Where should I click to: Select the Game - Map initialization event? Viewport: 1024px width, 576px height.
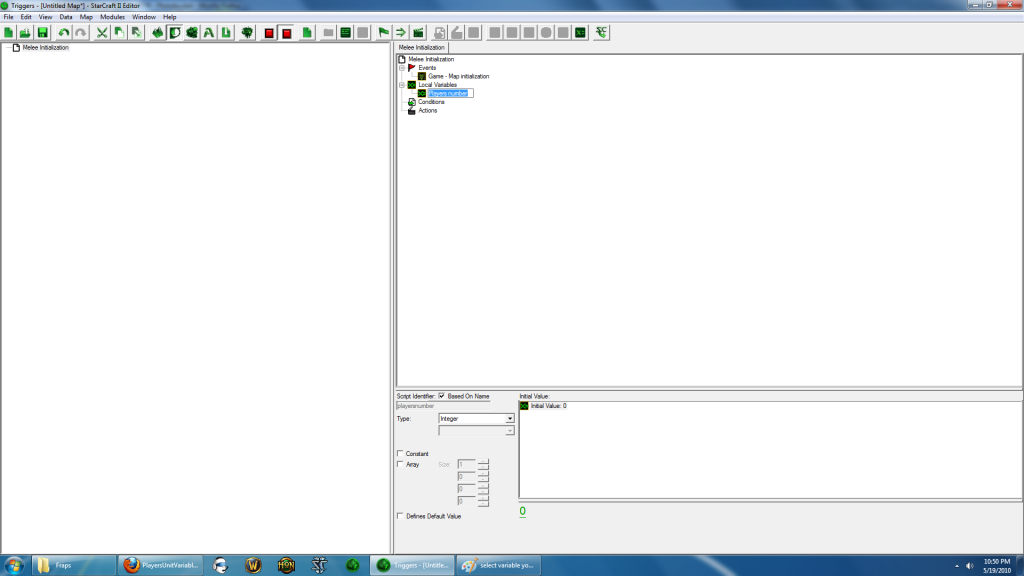pyautogui.click(x=458, y=76)
